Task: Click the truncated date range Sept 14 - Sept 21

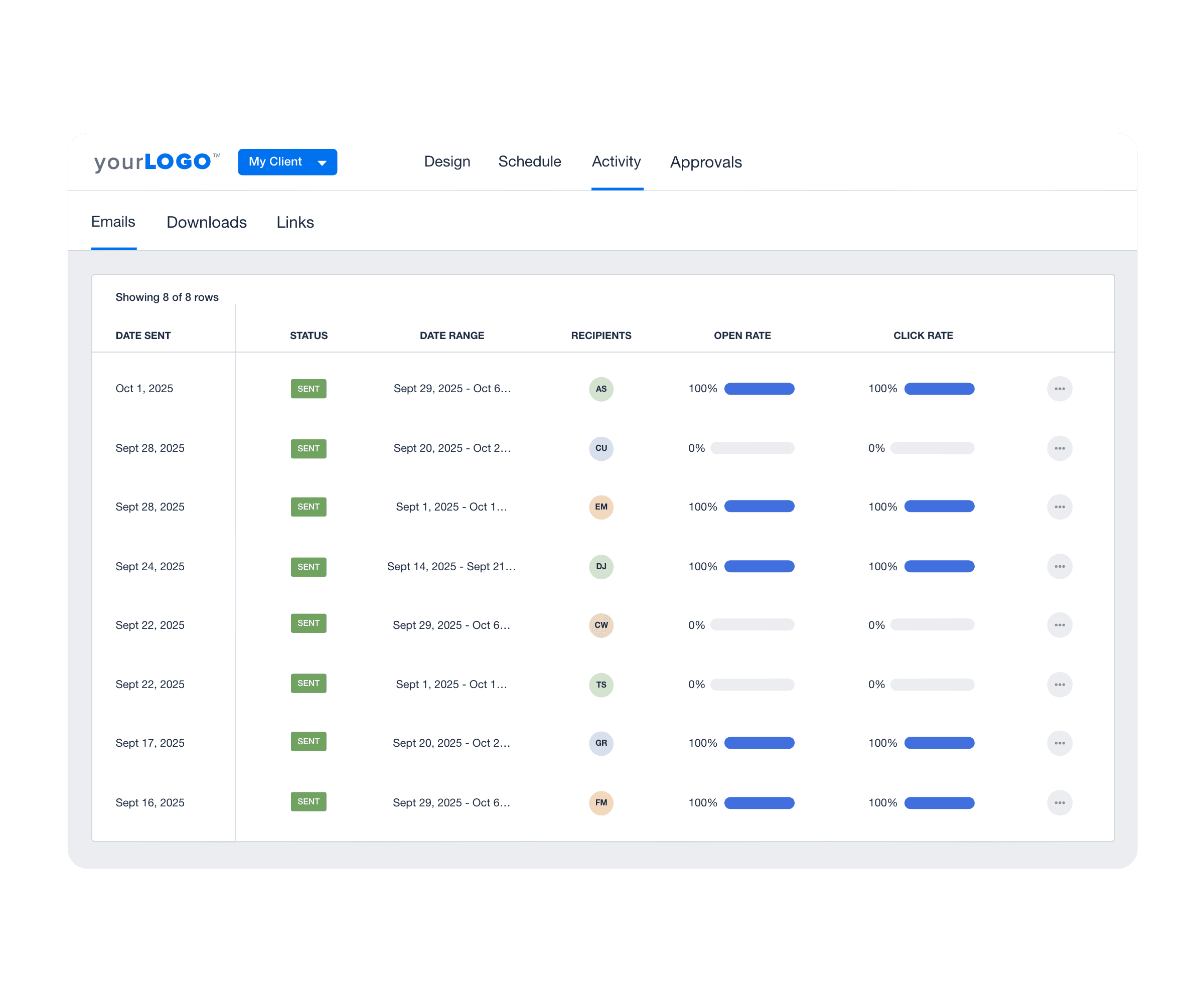Action: click(452, 567)
